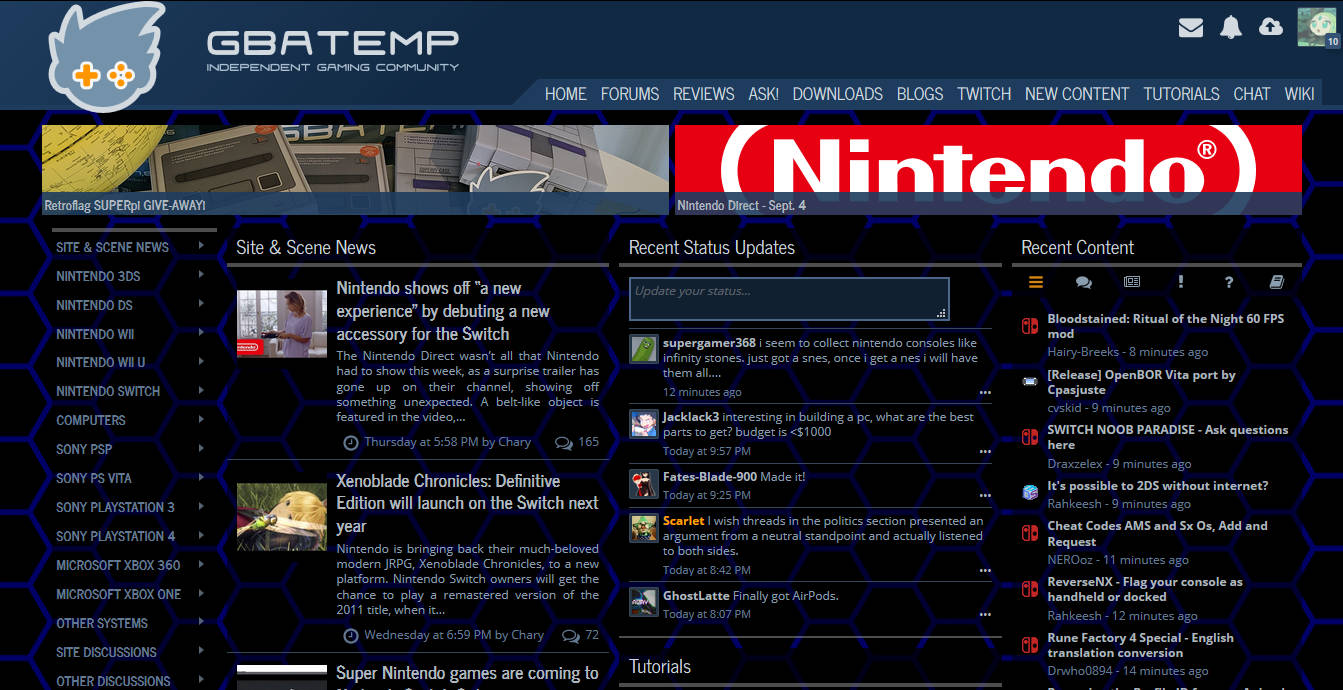Show questions via the question mark icon
The image size is (1343, 690).
click(x=1229, y=283)
